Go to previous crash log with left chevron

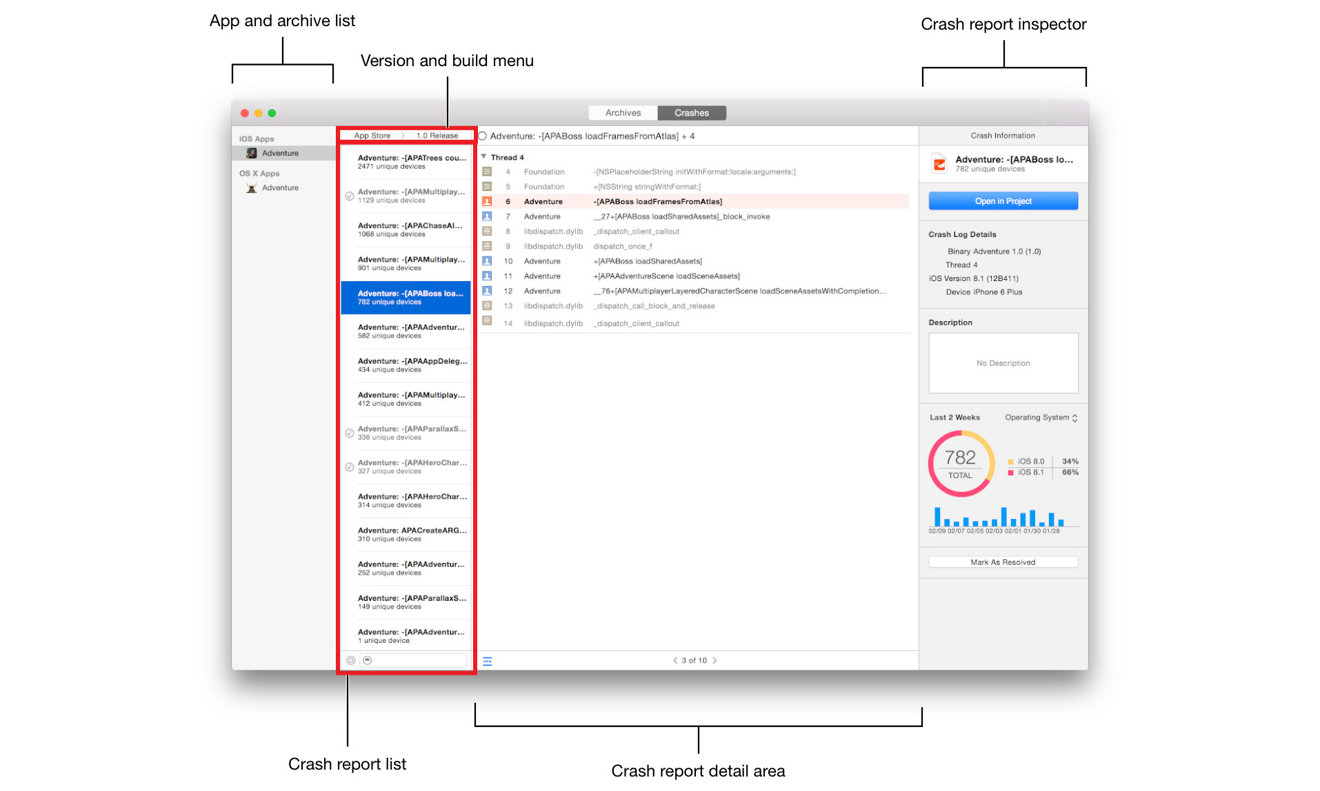click(x=675, y=661)
